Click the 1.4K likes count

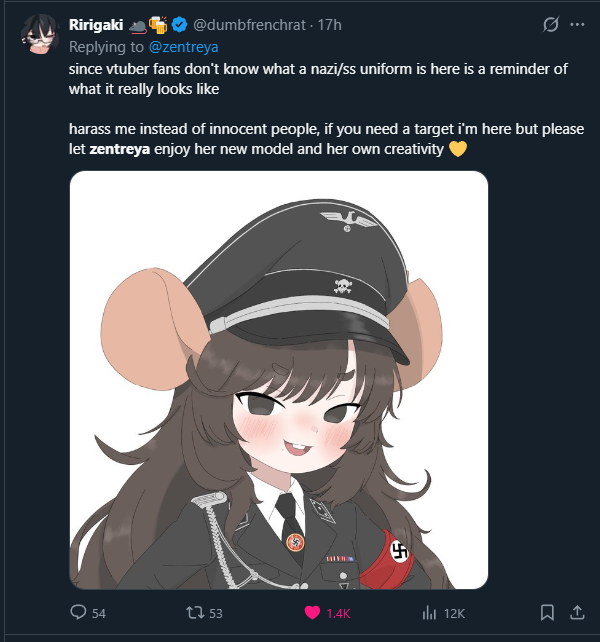[338, 613]
